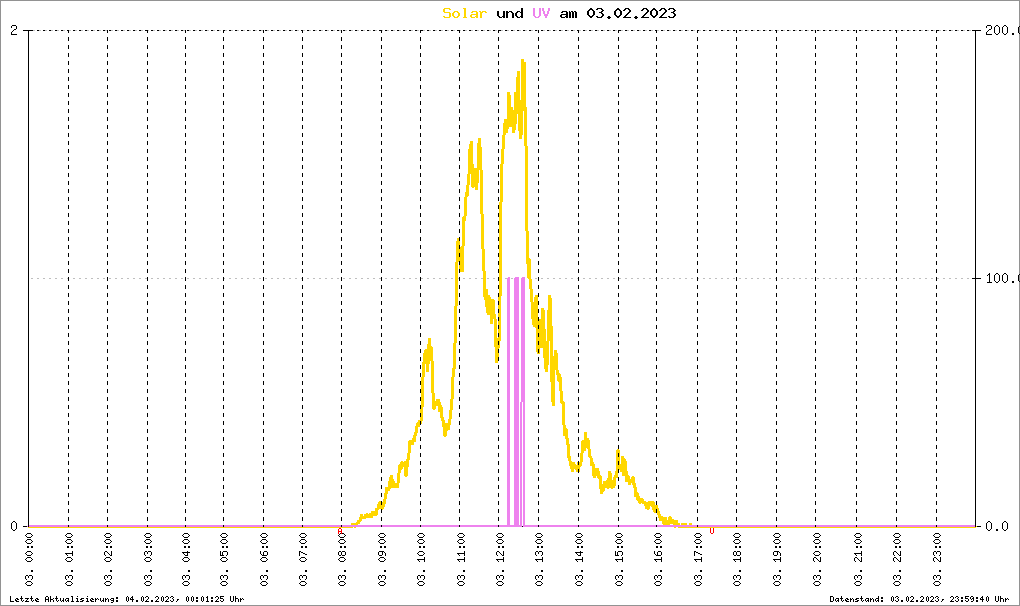Click the right axis label "100.0"

1001,278
